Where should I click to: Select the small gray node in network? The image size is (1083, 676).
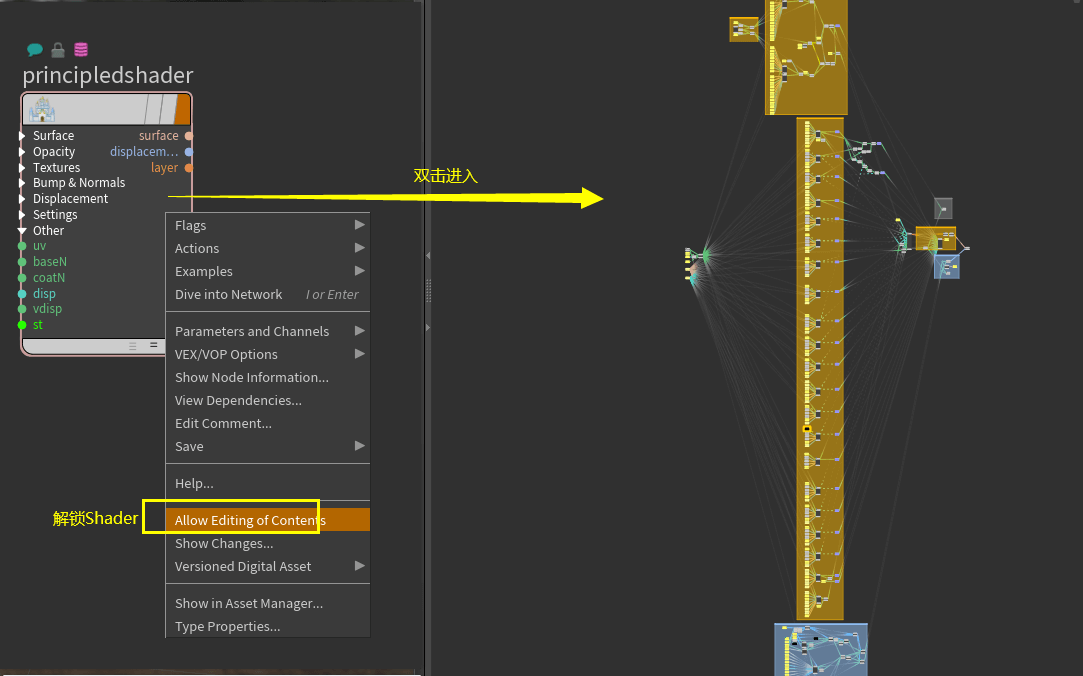[943, 208]
